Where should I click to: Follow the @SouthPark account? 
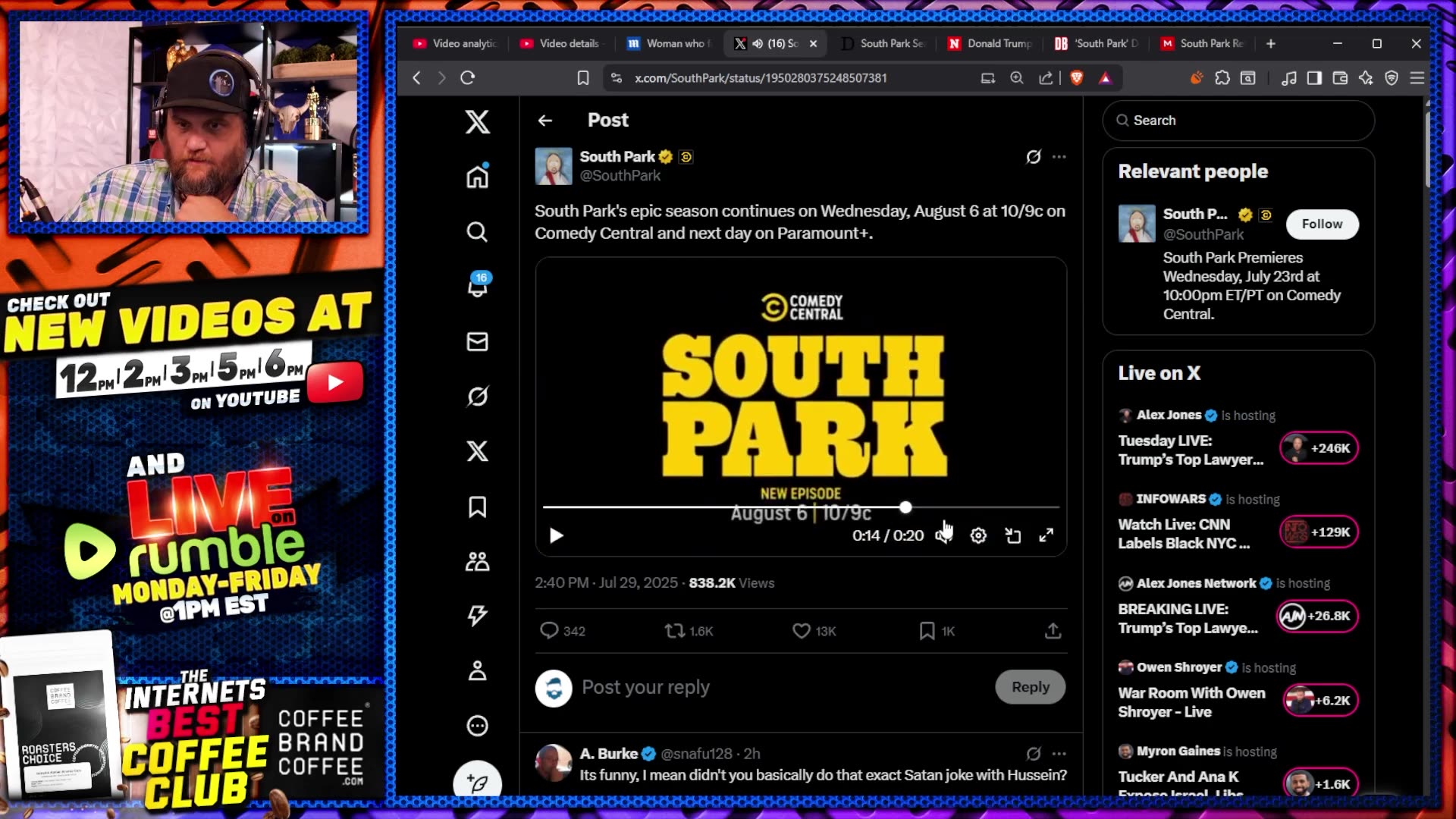(1322, 224)
